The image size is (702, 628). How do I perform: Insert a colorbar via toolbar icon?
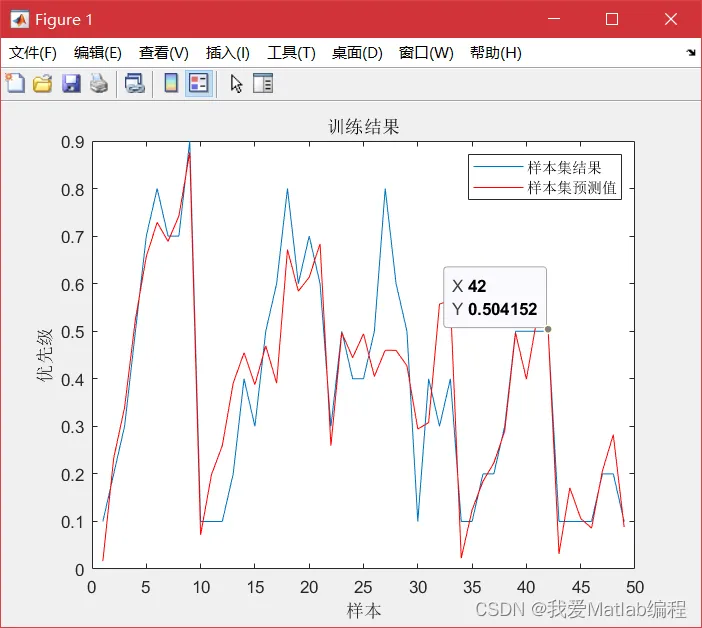pos(171,83)
